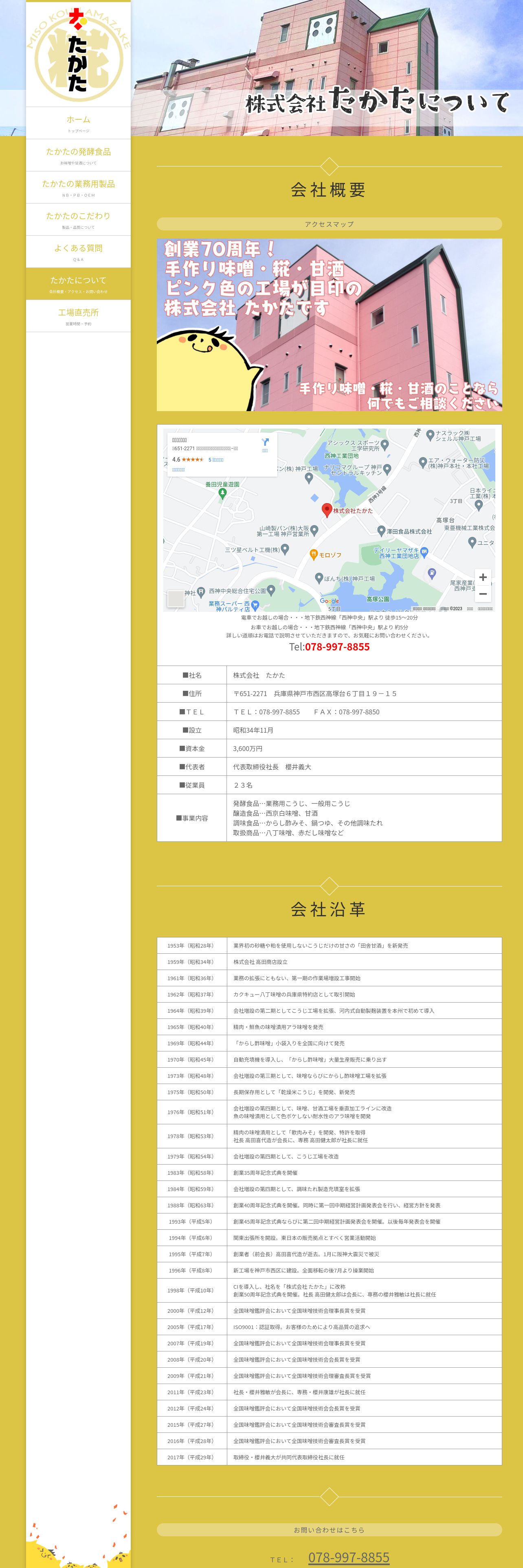The height and width of the screenshot is (1568, 523).
Task: Click エア・ウォーター防災 map marker
Action: click(423, 462)
